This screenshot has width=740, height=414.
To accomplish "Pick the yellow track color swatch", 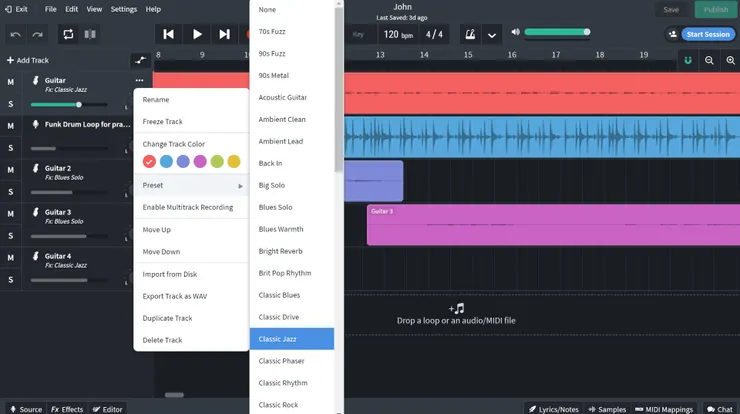I will [234, 161].
